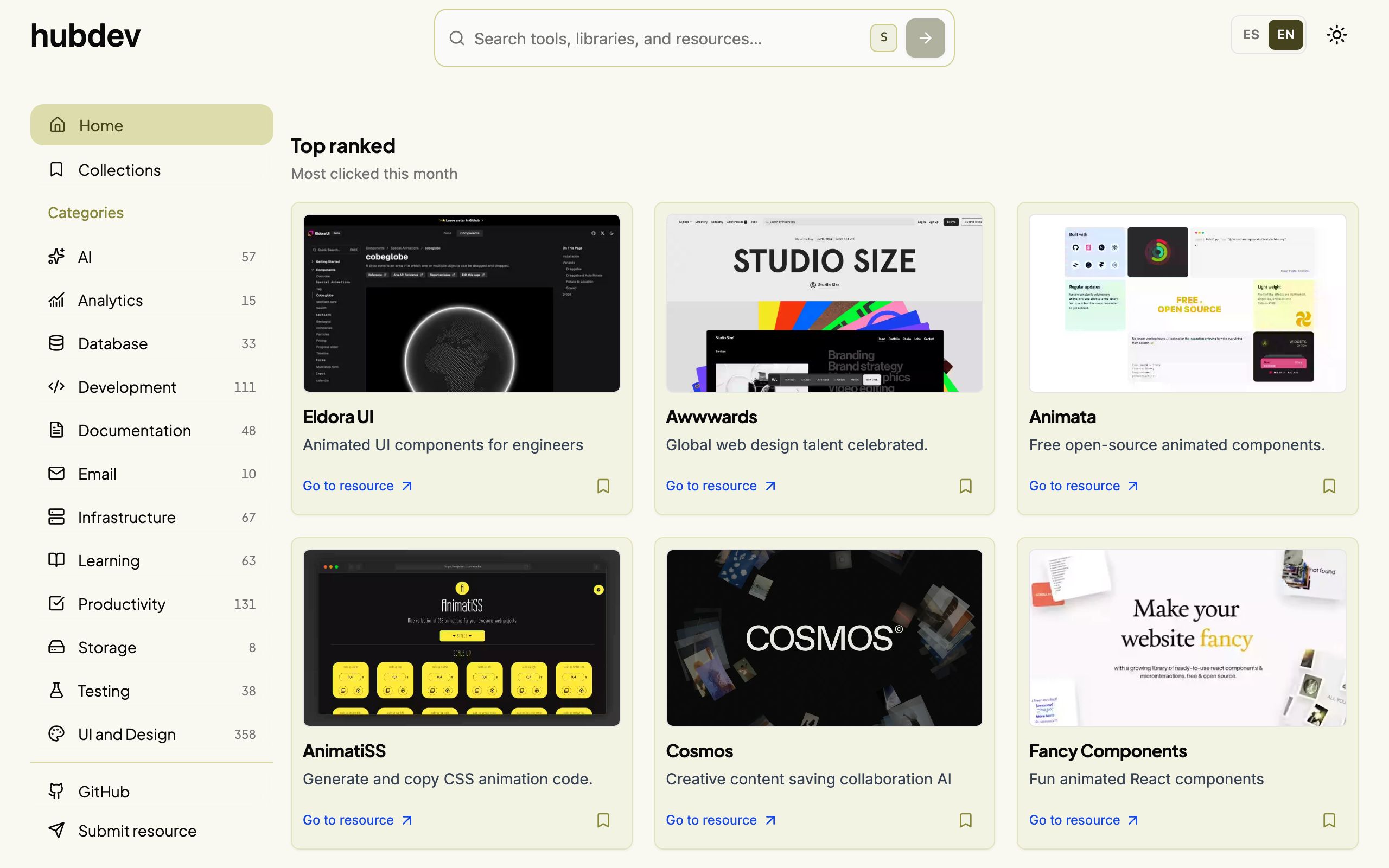Click the AI sparkle icon in Categories
Viewport: 1389px width, 868px height.
point(56,257)
